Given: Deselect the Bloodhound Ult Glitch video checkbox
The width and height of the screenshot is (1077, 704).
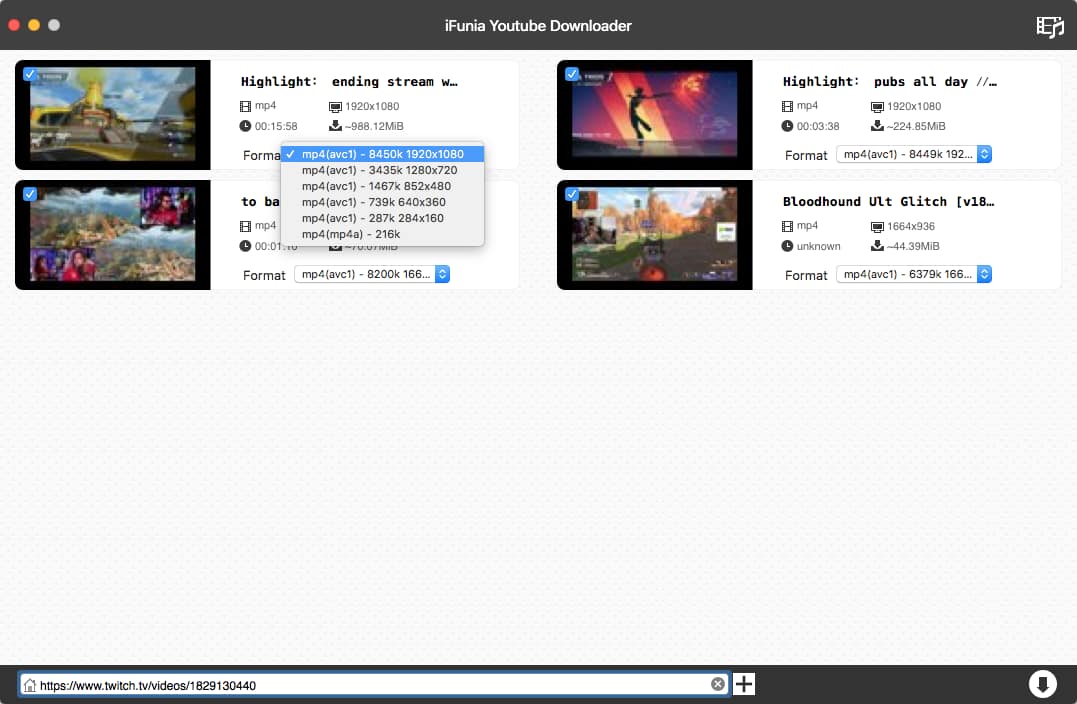Looking at the screenshot, I should click(x=572, y=194).
